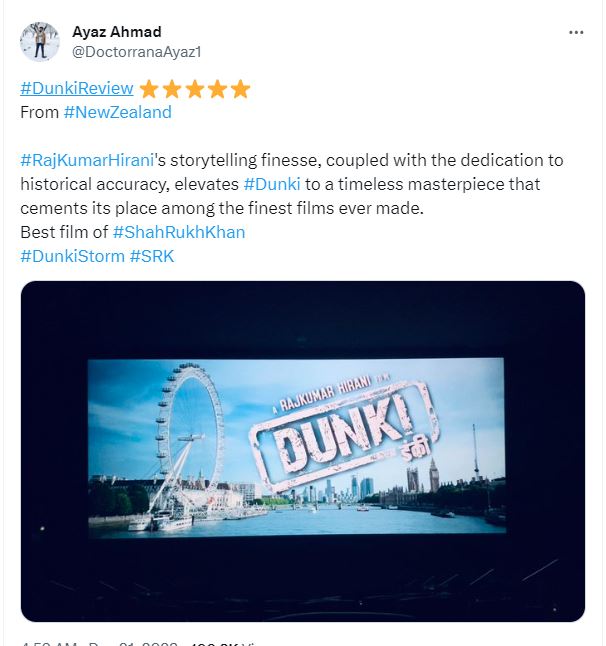The image size is (606, 646).
Task: Select the #ShahRukhKhan hashtag
Action: tap(179, 232)
